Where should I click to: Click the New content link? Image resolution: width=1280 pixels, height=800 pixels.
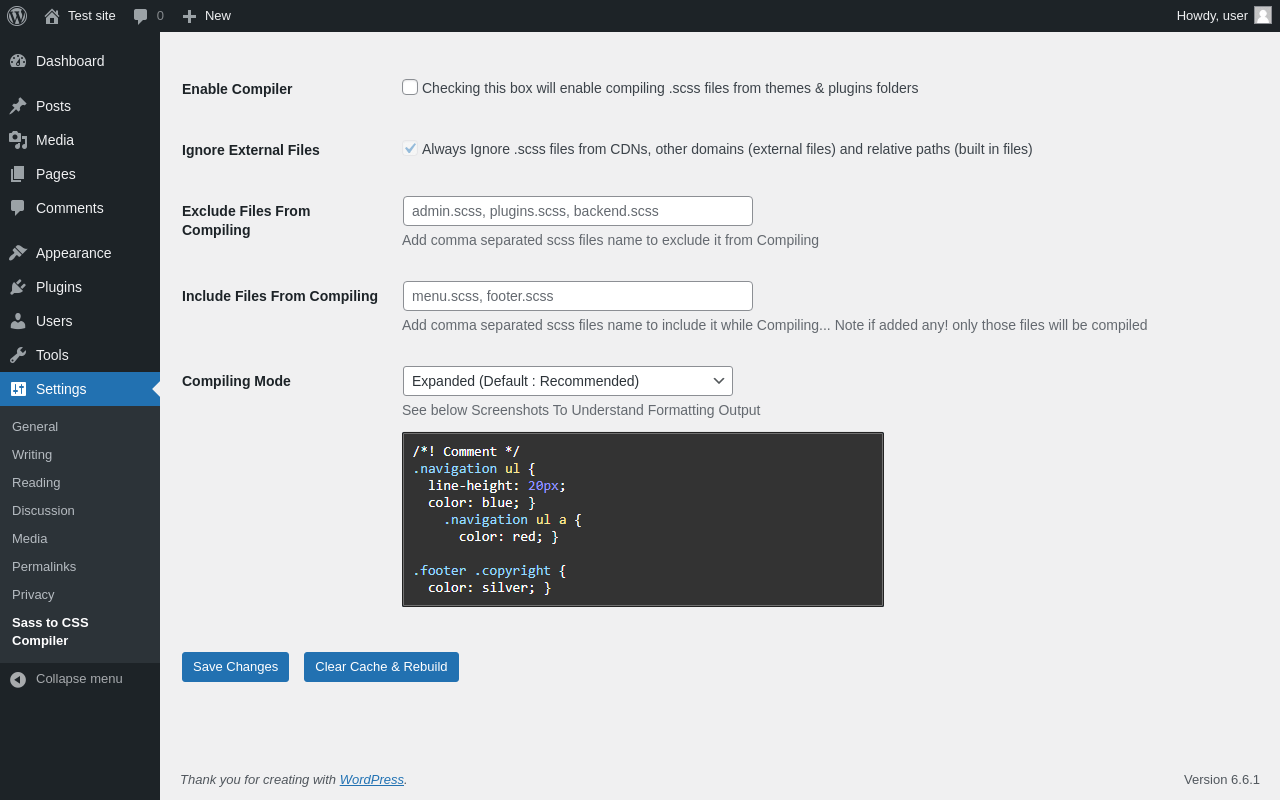click(x=218, y=16)
